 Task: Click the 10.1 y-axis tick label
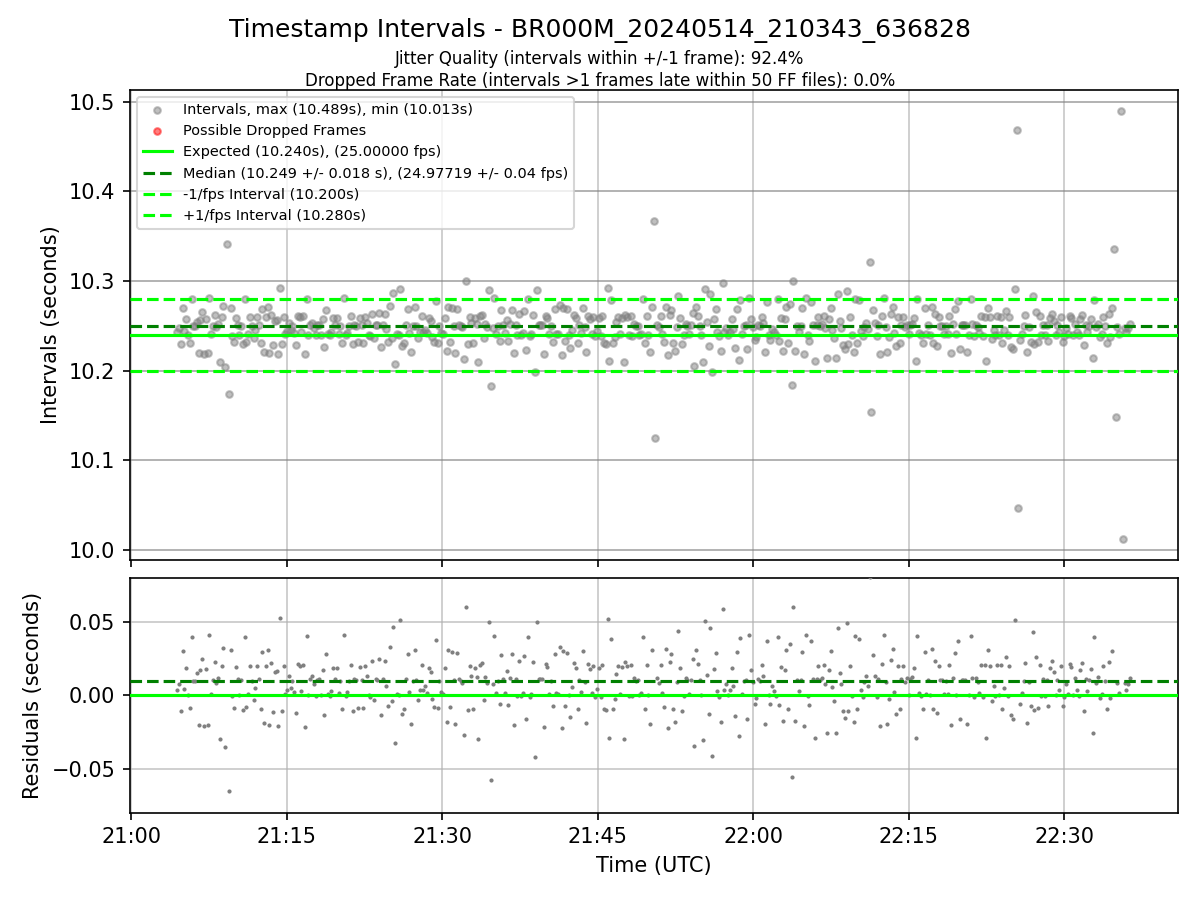92,460
